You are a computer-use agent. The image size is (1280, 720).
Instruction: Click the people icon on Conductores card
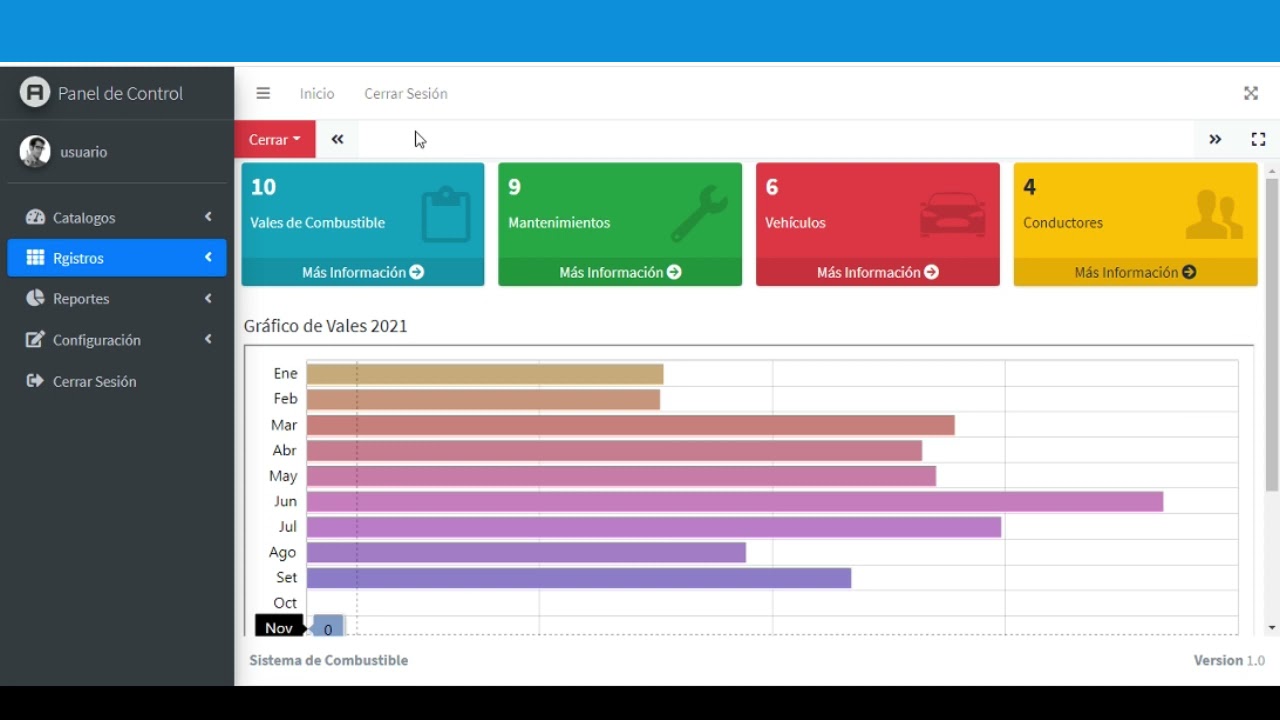(x=1214, y=215)
